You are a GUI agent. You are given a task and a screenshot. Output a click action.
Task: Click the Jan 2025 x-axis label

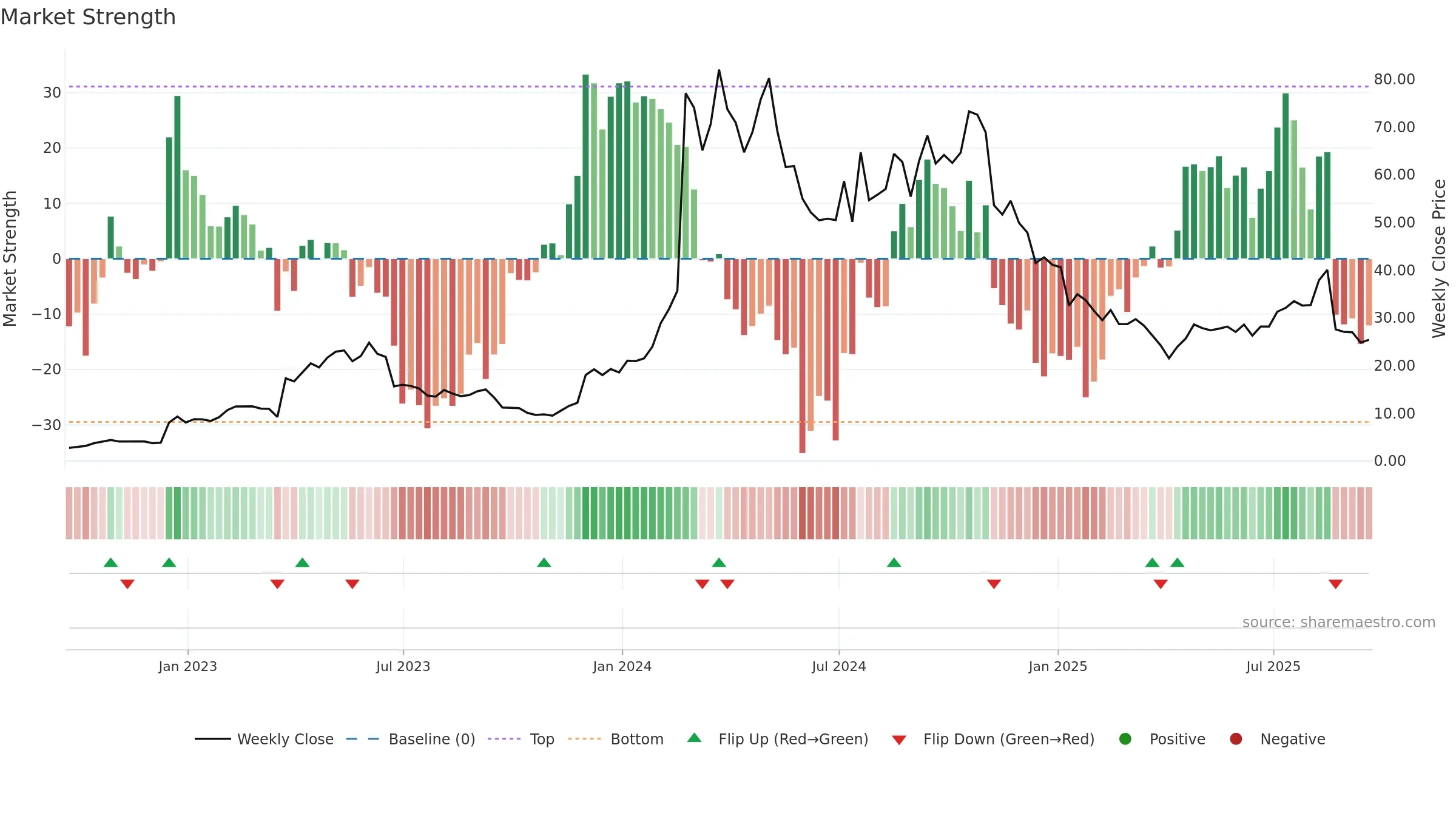(x=1057, y=666)
